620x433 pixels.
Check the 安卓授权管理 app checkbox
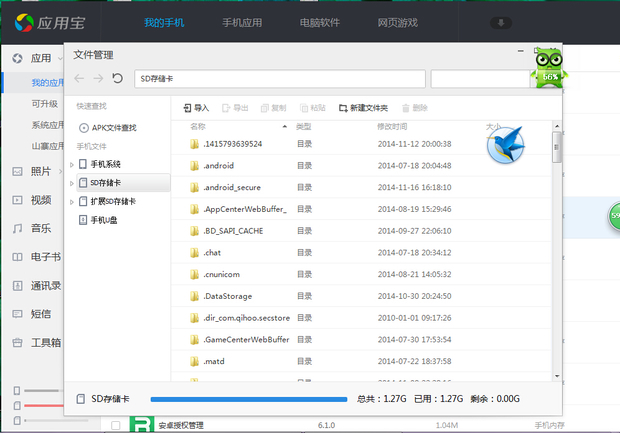(x=115, y=425)
